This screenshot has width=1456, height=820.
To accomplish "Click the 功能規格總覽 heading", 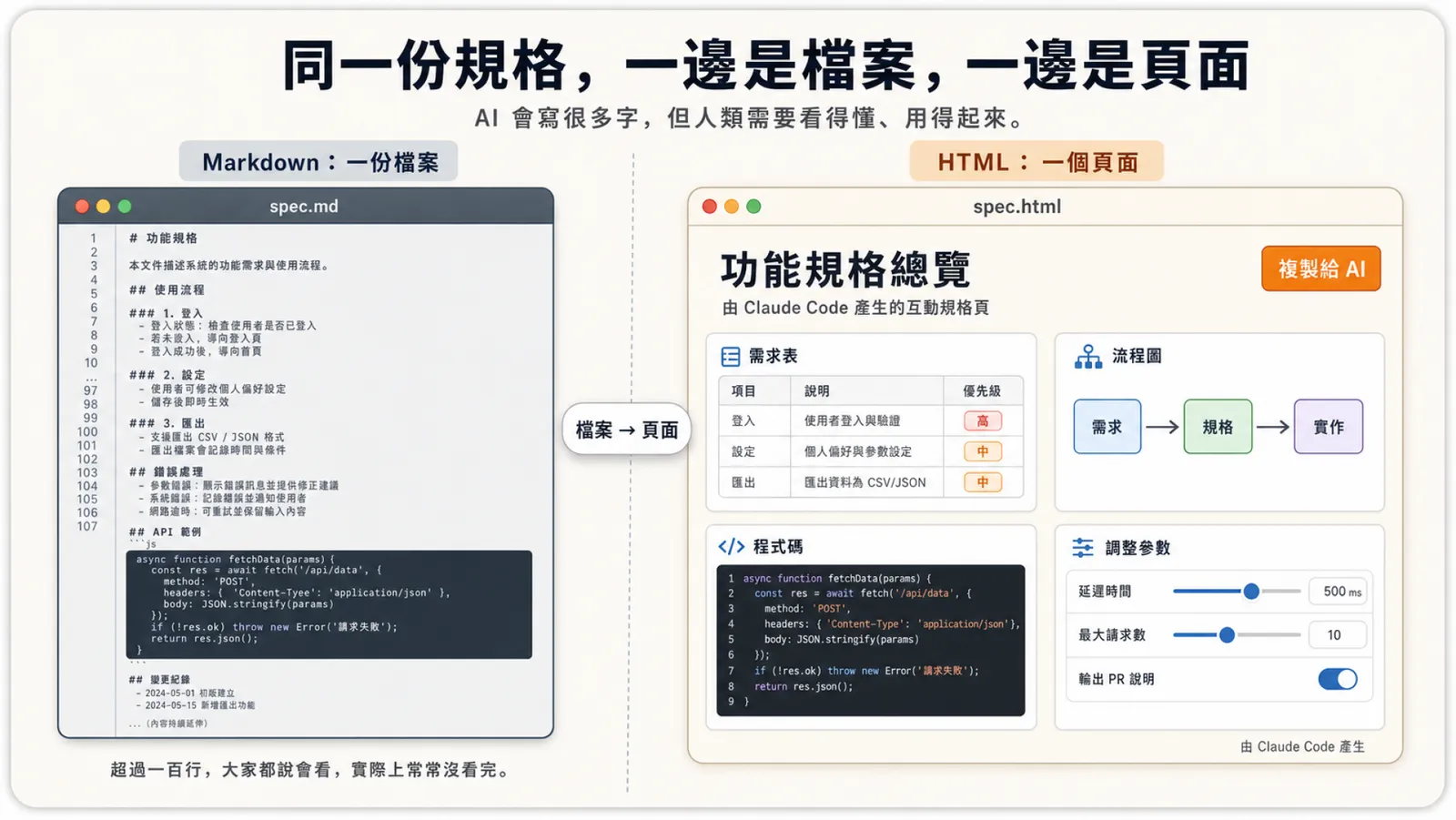I will coord(845,269).
